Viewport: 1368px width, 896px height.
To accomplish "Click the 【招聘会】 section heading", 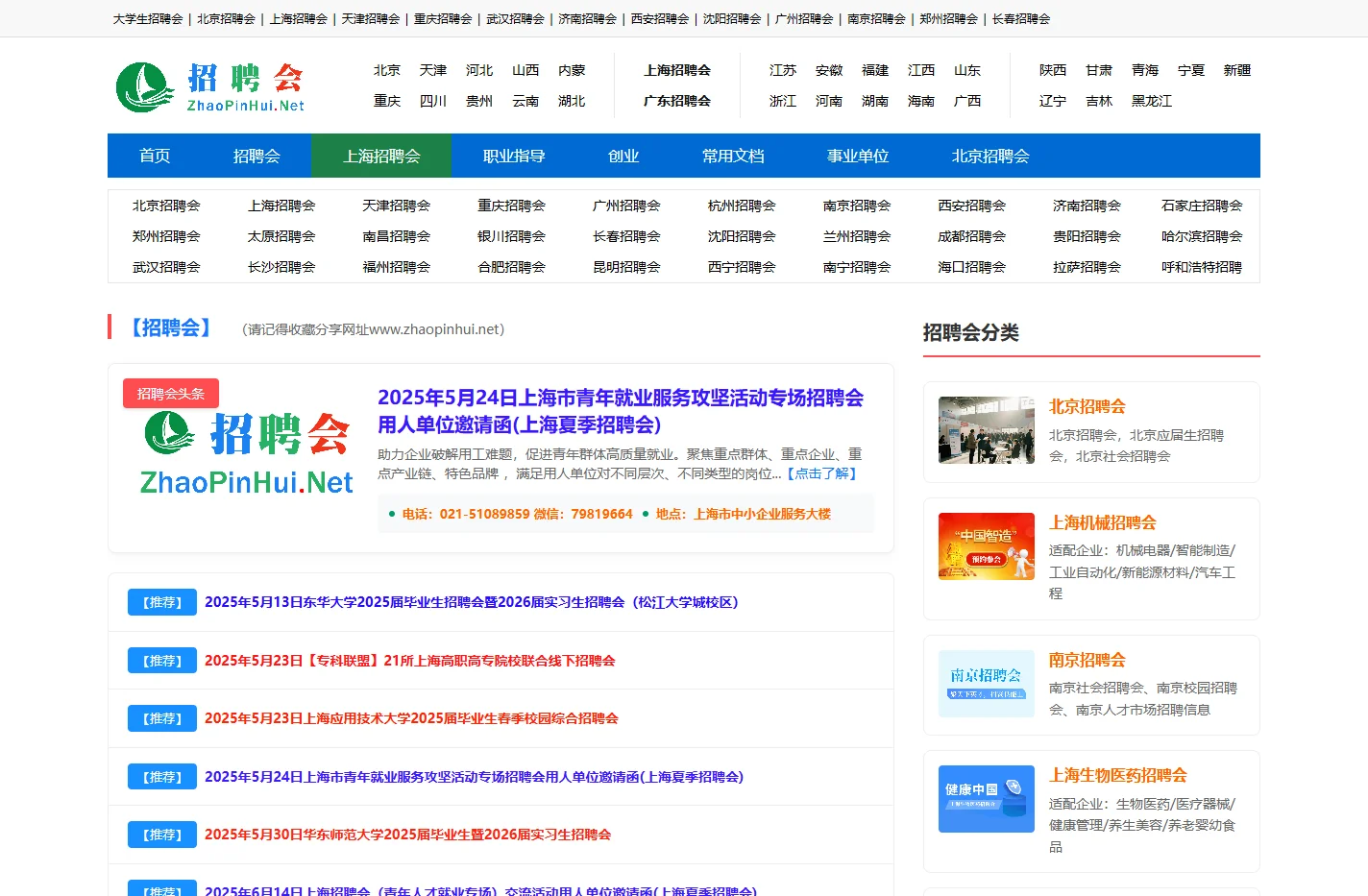I will pos(171,327).
